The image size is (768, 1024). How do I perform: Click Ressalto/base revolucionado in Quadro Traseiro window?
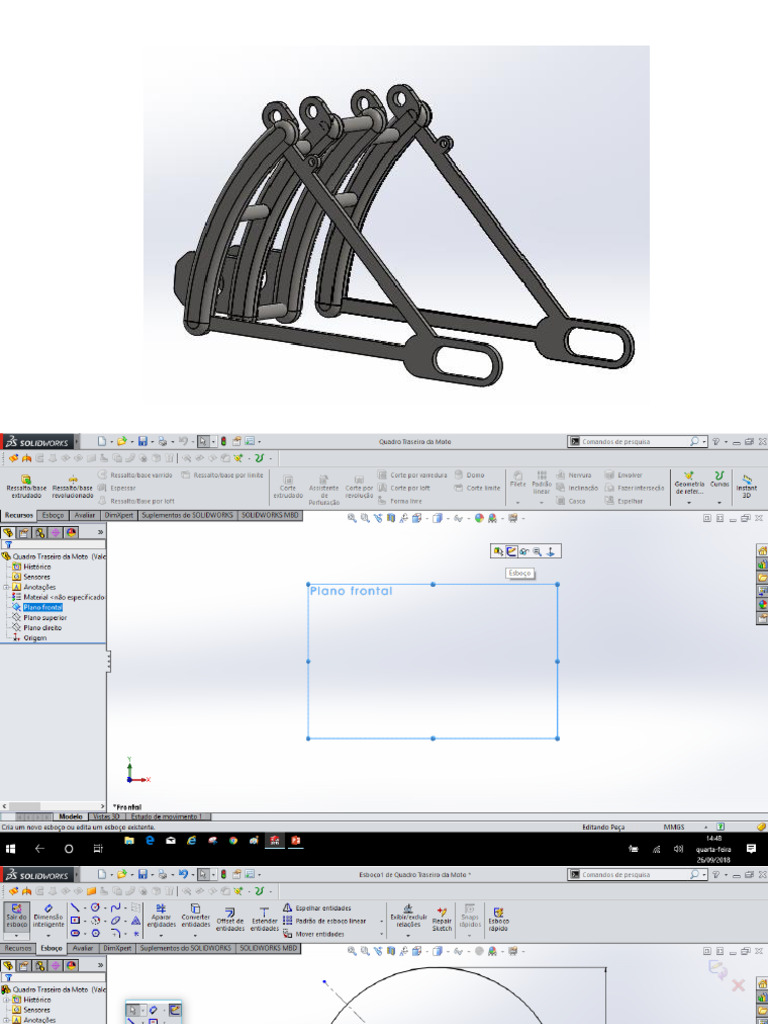[72, 487]
